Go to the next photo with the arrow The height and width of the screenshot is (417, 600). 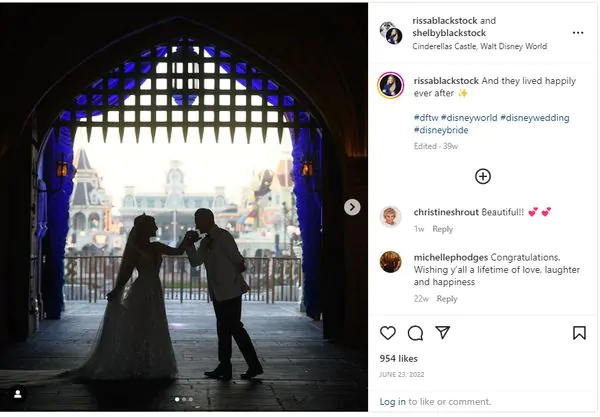352,207
